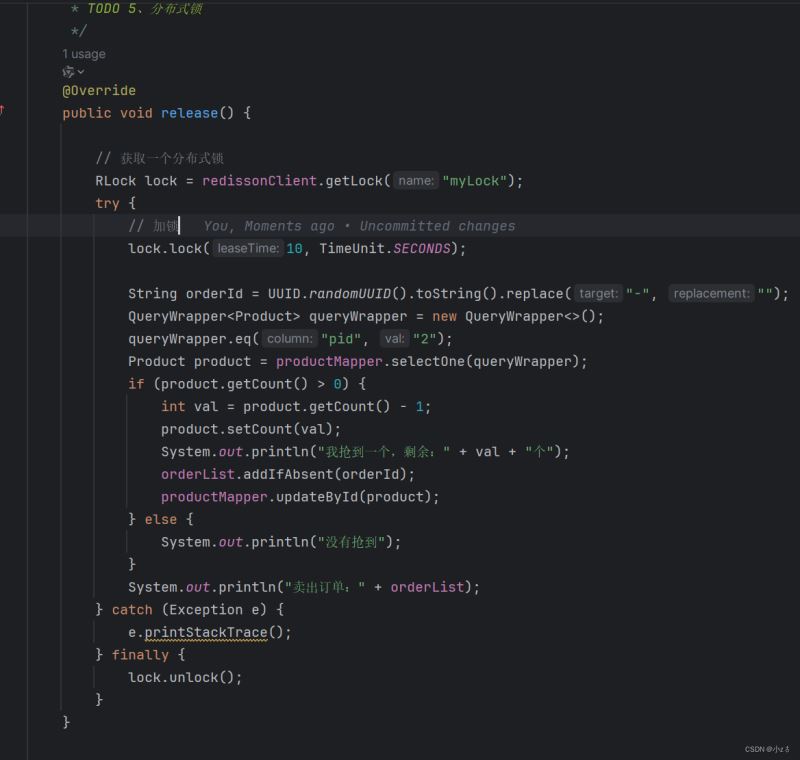Image resolution: width=800 pixels, height=760 pixels.
Task: Click the "val:" parameter hint
Action: [394, 339]
